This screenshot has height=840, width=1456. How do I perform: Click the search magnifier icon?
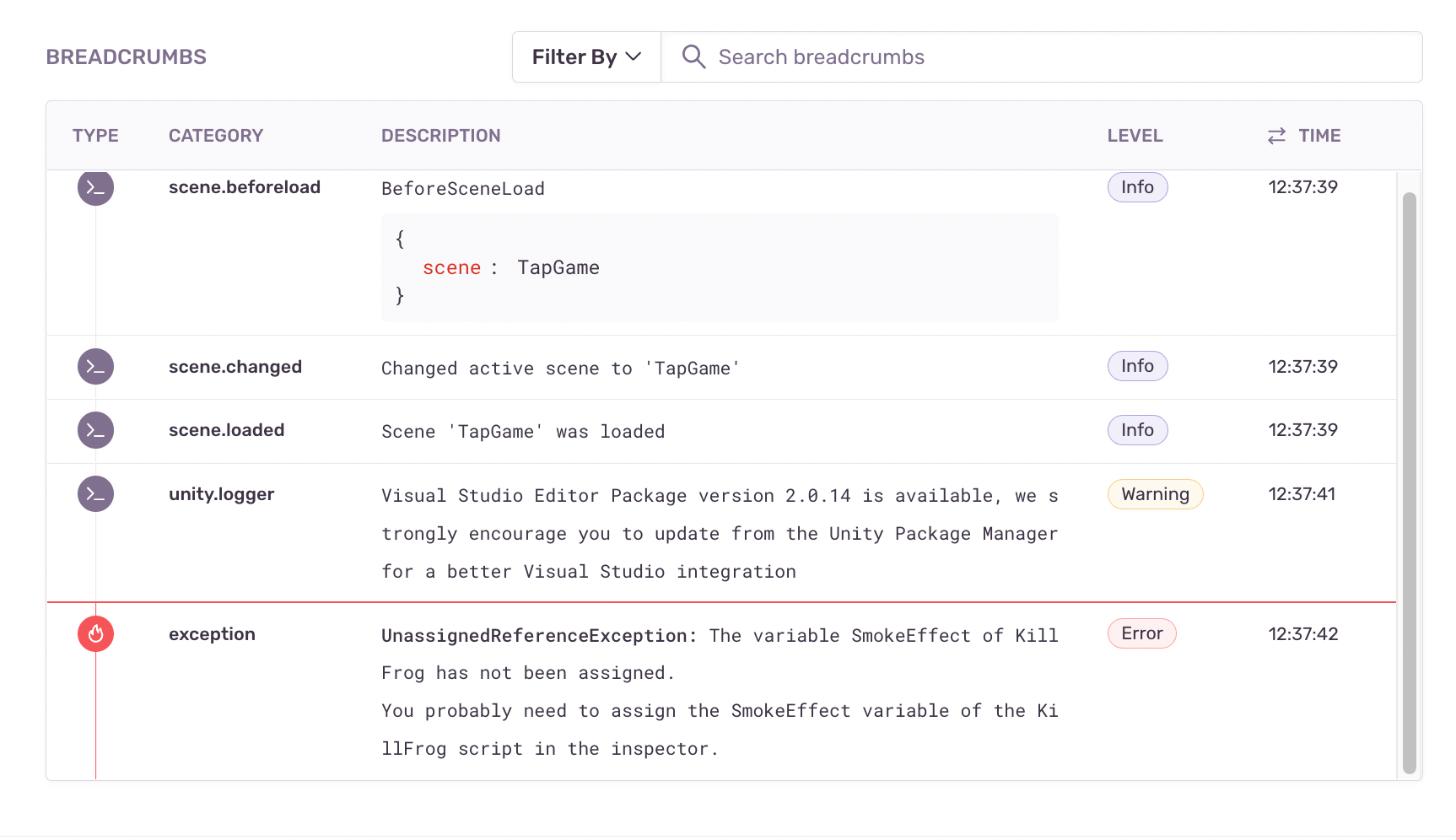tap(693, 57)
